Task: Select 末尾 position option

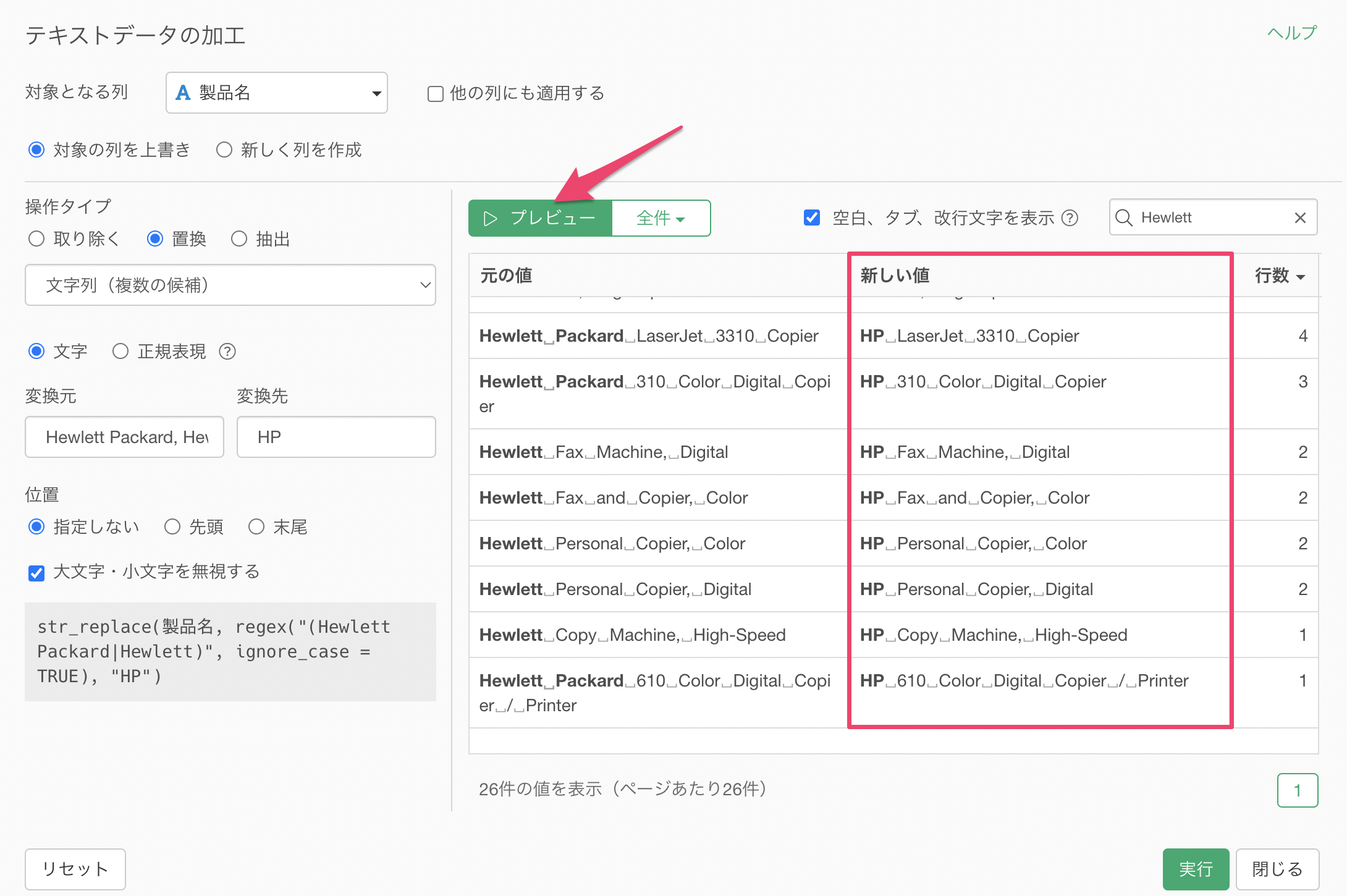Action: [x=256, y=526]
